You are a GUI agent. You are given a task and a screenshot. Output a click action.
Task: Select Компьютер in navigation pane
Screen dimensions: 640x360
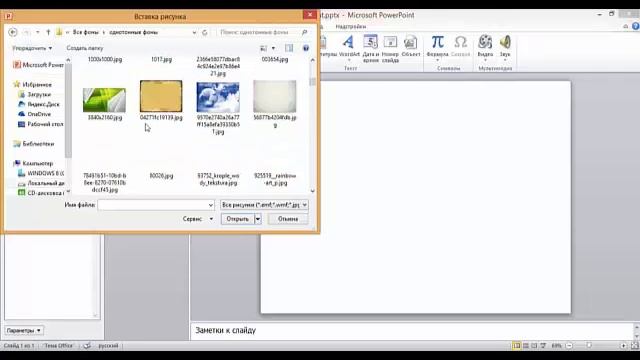[33, 163]
